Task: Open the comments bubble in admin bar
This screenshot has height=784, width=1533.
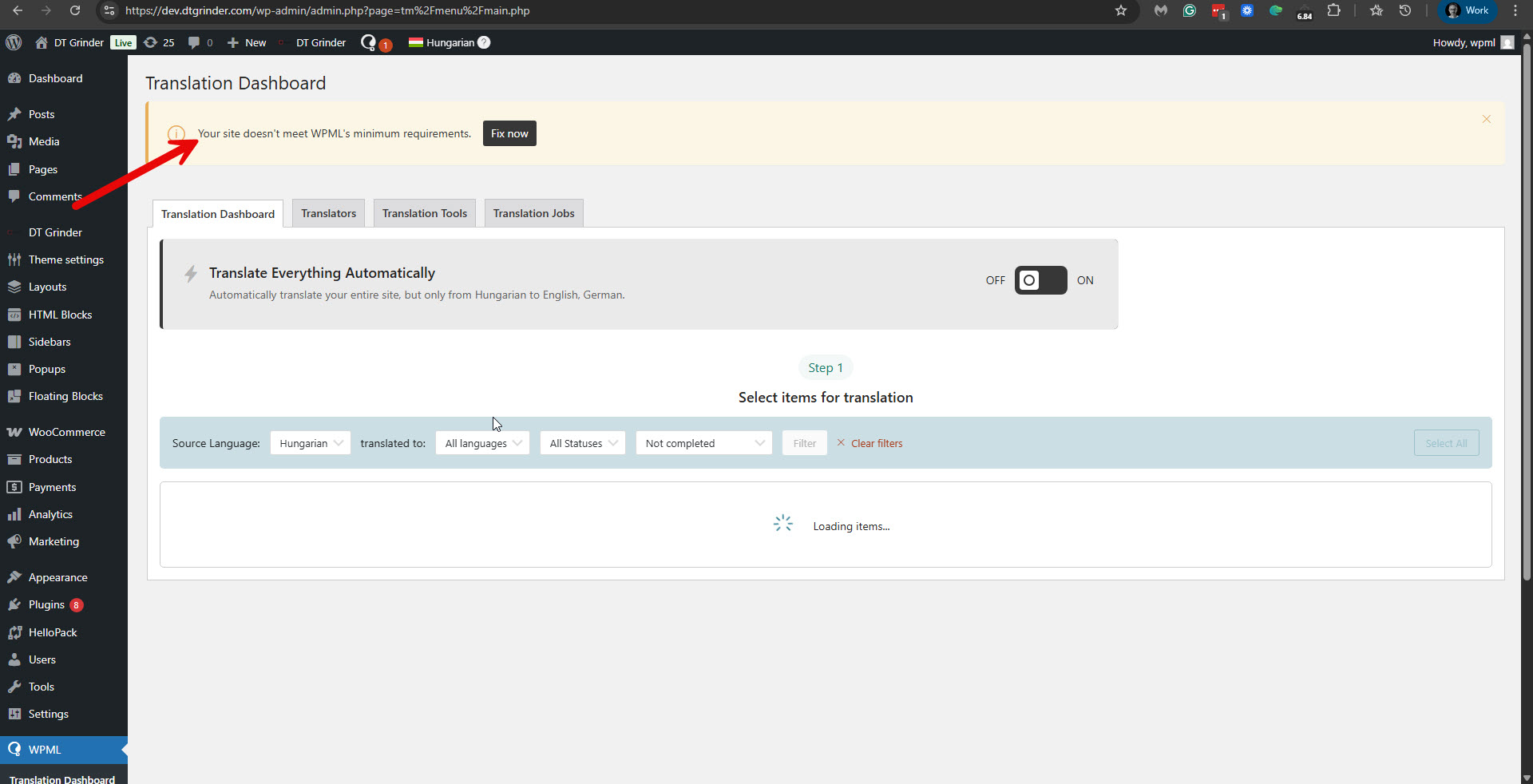Action: click(x=193, y=42)
